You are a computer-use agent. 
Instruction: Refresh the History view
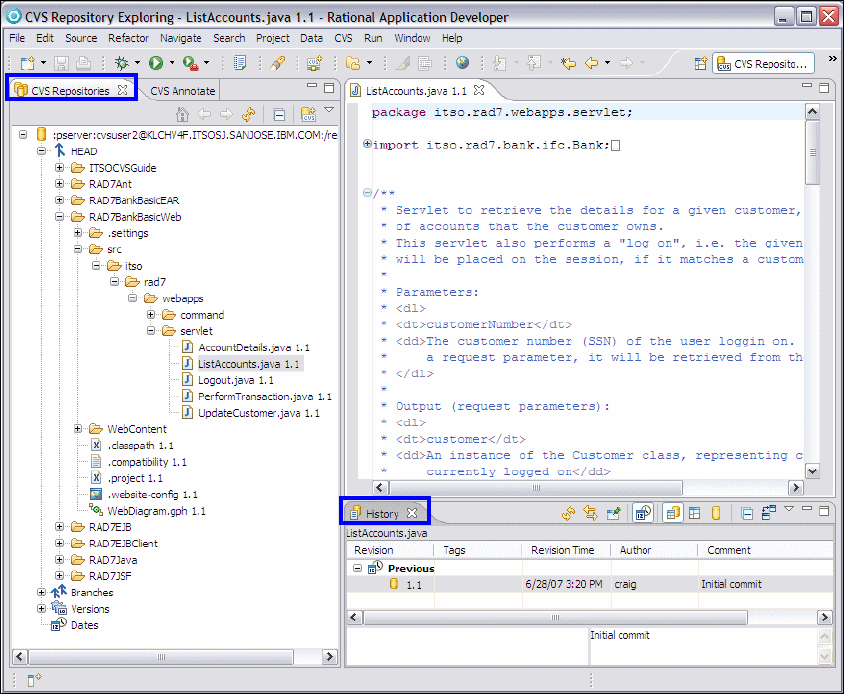[568, 513]
